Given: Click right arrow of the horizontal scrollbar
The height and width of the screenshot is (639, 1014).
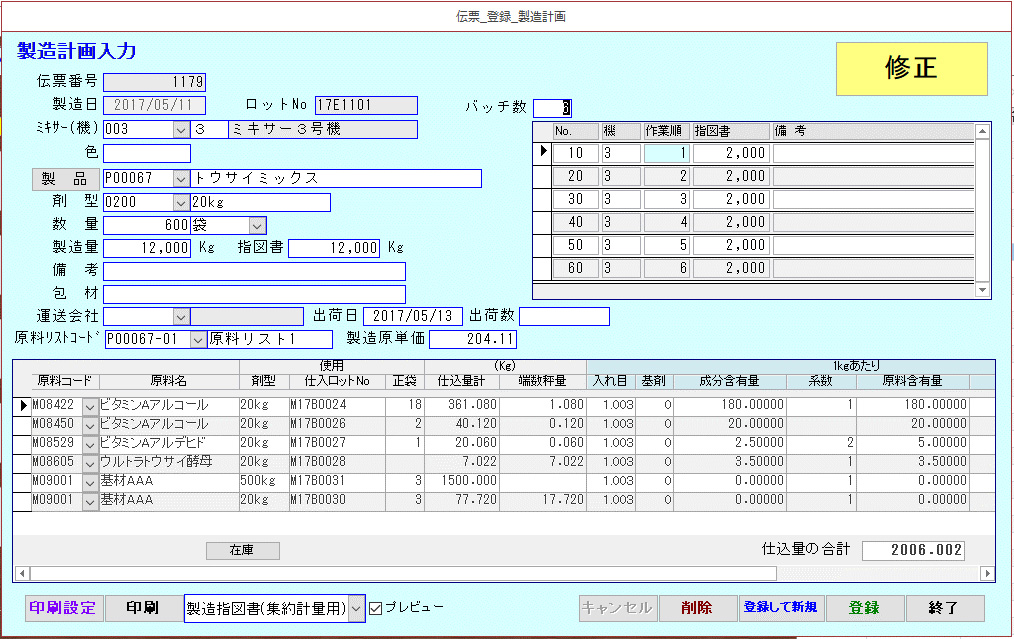Looking at the screenshot, I should pyautogui.click(x=987, y=574).
